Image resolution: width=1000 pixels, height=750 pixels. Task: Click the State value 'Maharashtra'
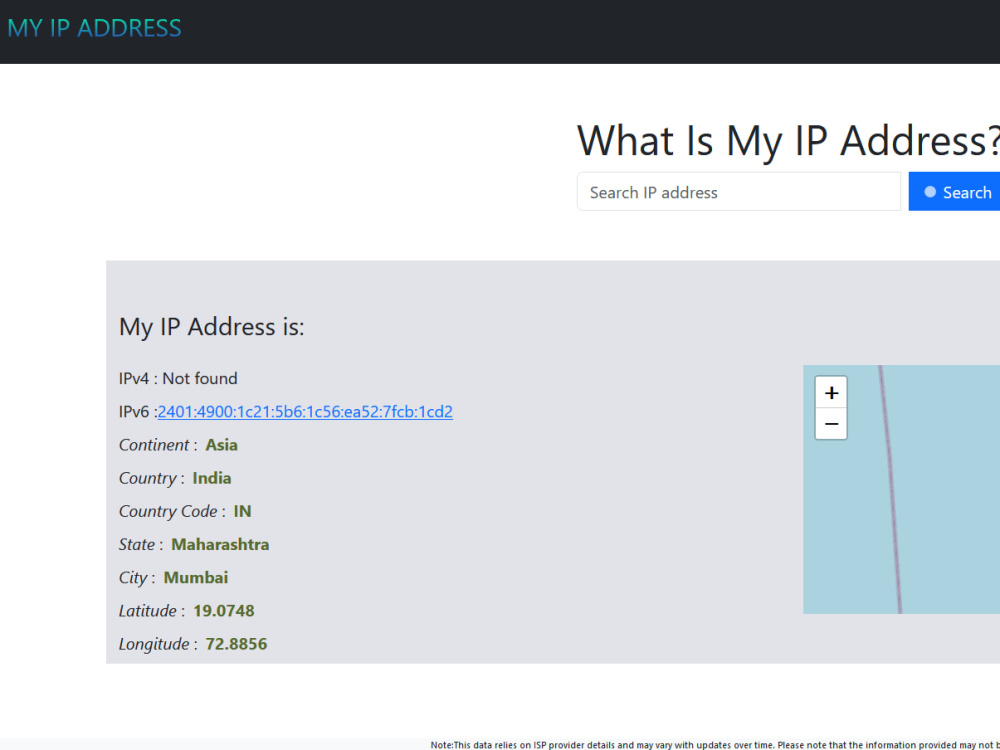pyautogui.click(x=220, y=545)
